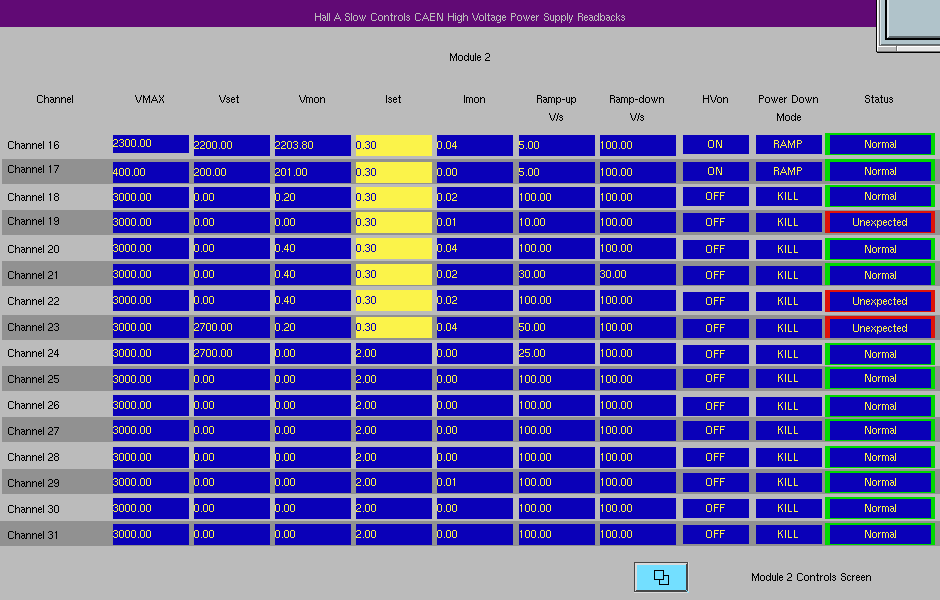Click Channel 16 Vmon reading 2203.80
The width and height of the screenshot is (940, 600).
click(312, 146)
